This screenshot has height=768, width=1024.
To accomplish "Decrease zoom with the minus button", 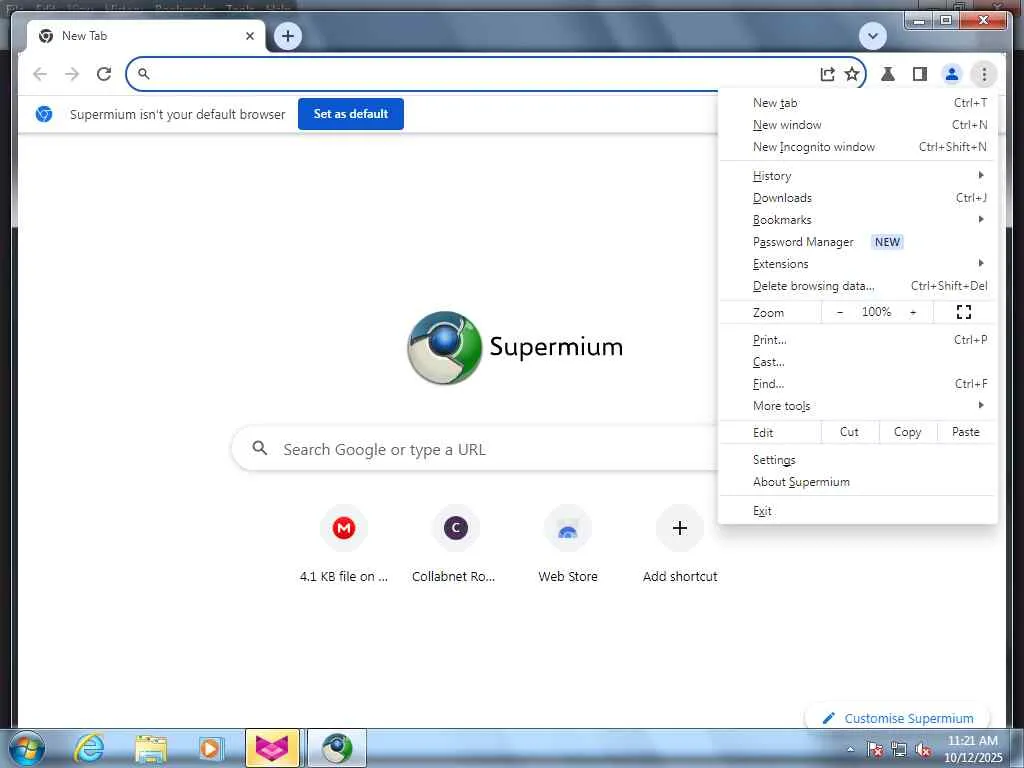I will [x=840, y=312].
